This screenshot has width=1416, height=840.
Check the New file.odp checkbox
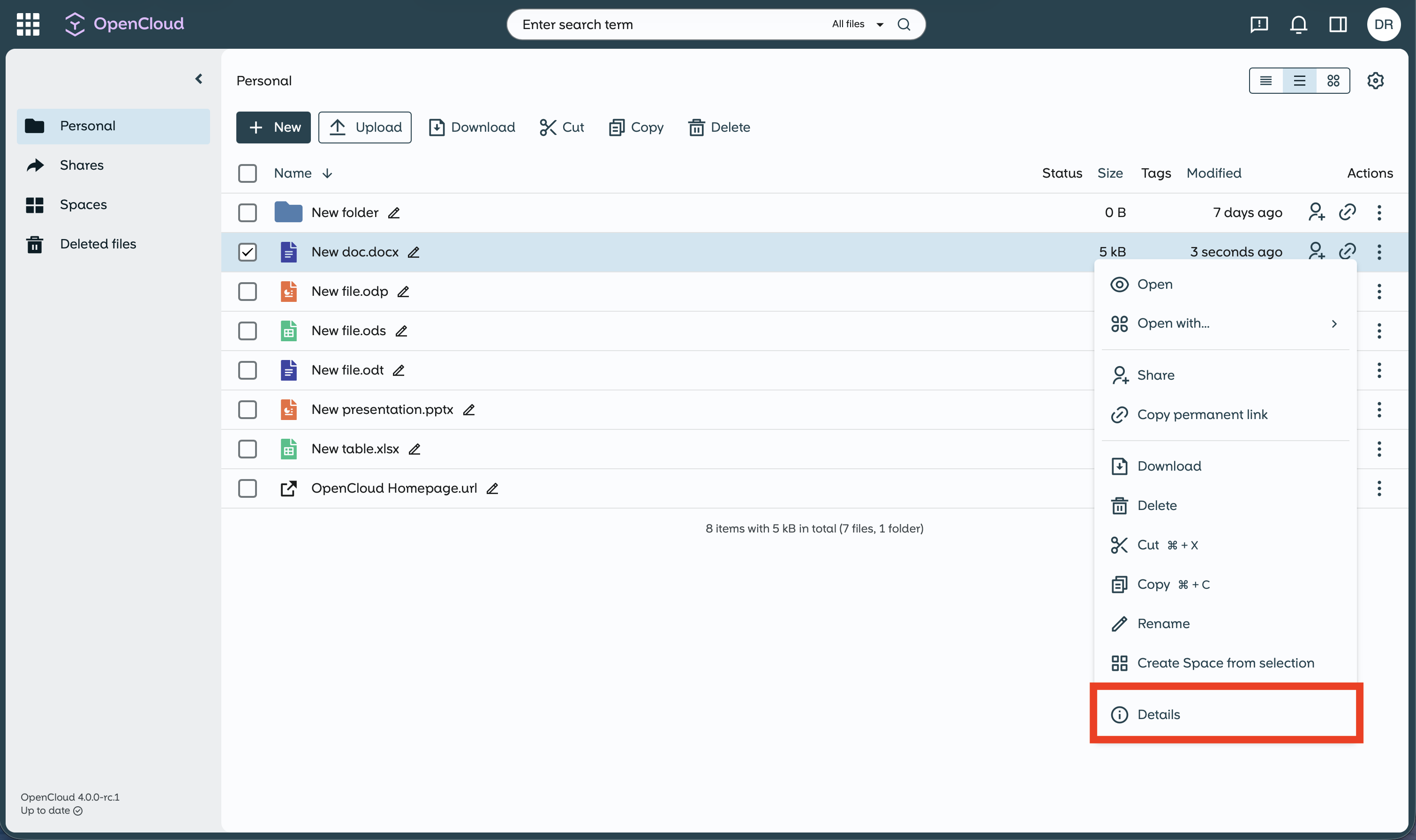pos(248,291)
